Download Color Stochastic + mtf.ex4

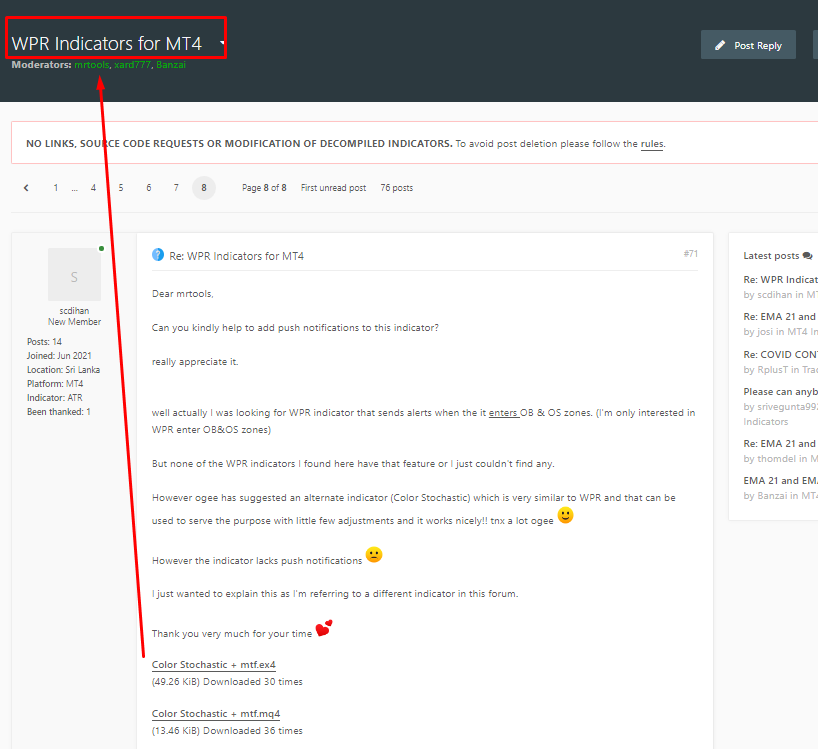(213, 665)
